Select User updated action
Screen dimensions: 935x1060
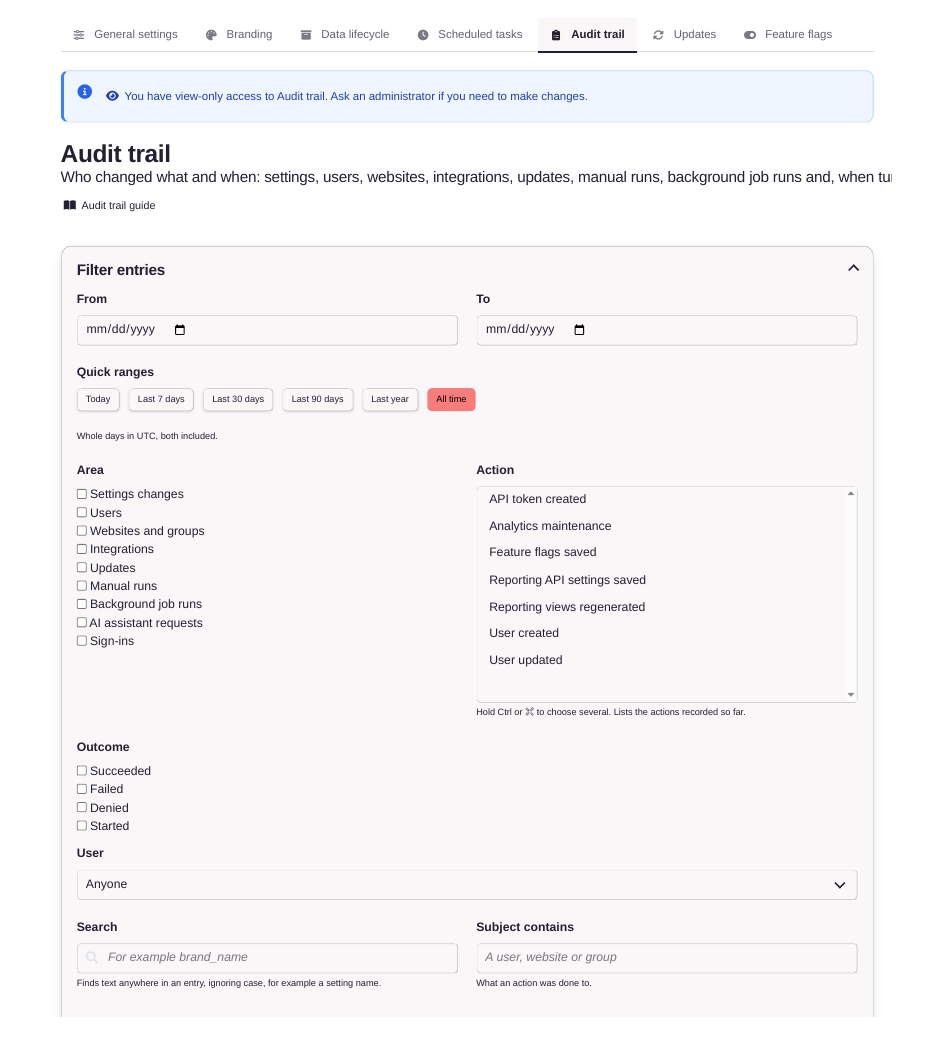click(x=661, y=660)
